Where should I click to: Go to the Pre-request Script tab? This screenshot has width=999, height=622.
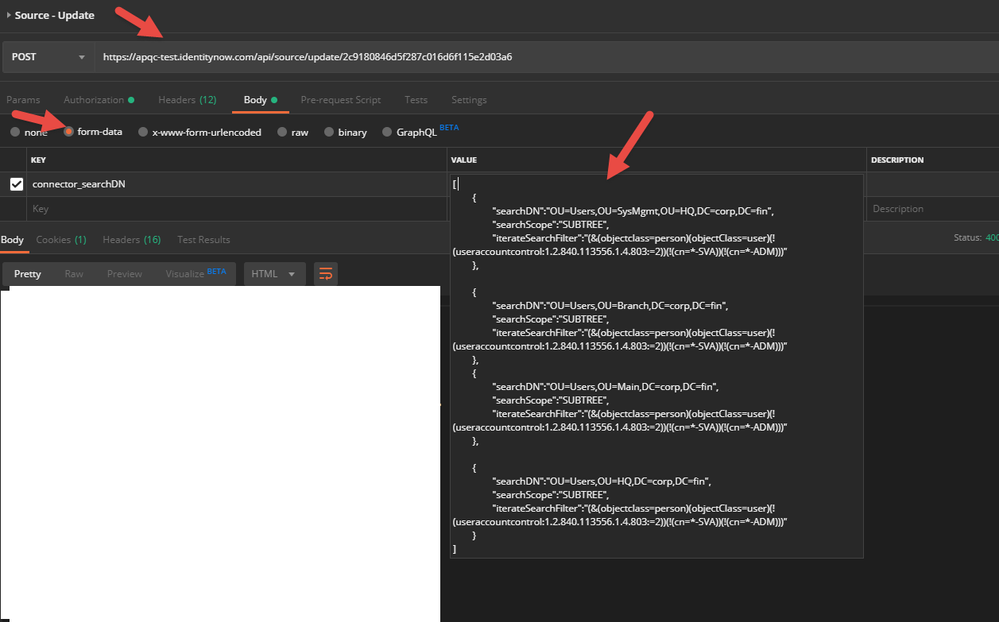pos(340,100)
